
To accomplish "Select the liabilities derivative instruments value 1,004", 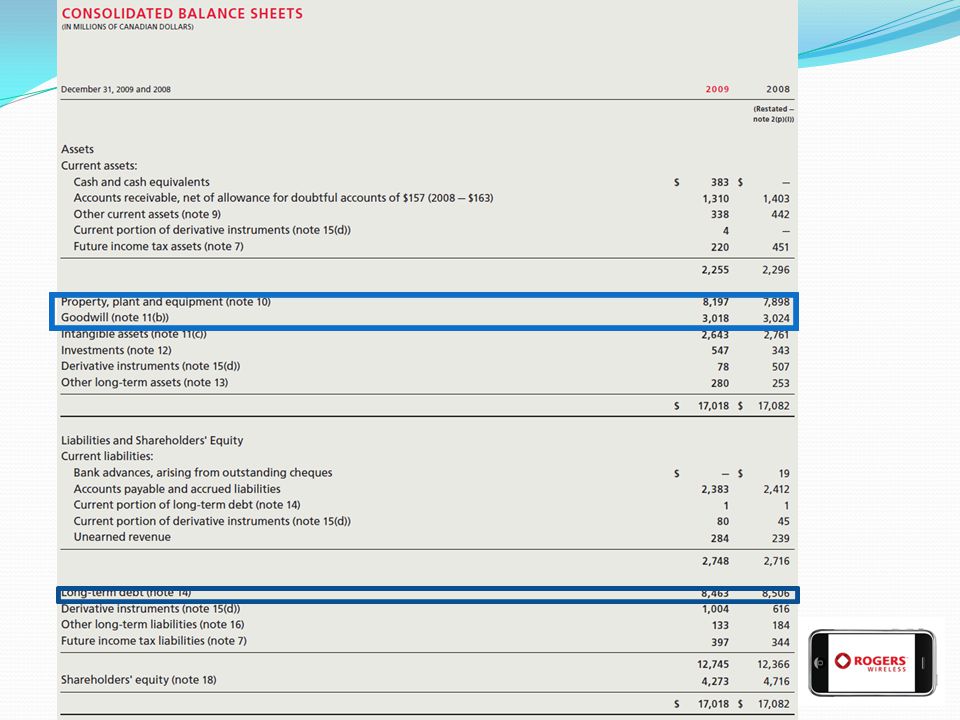I will click(x=716, y=609).
